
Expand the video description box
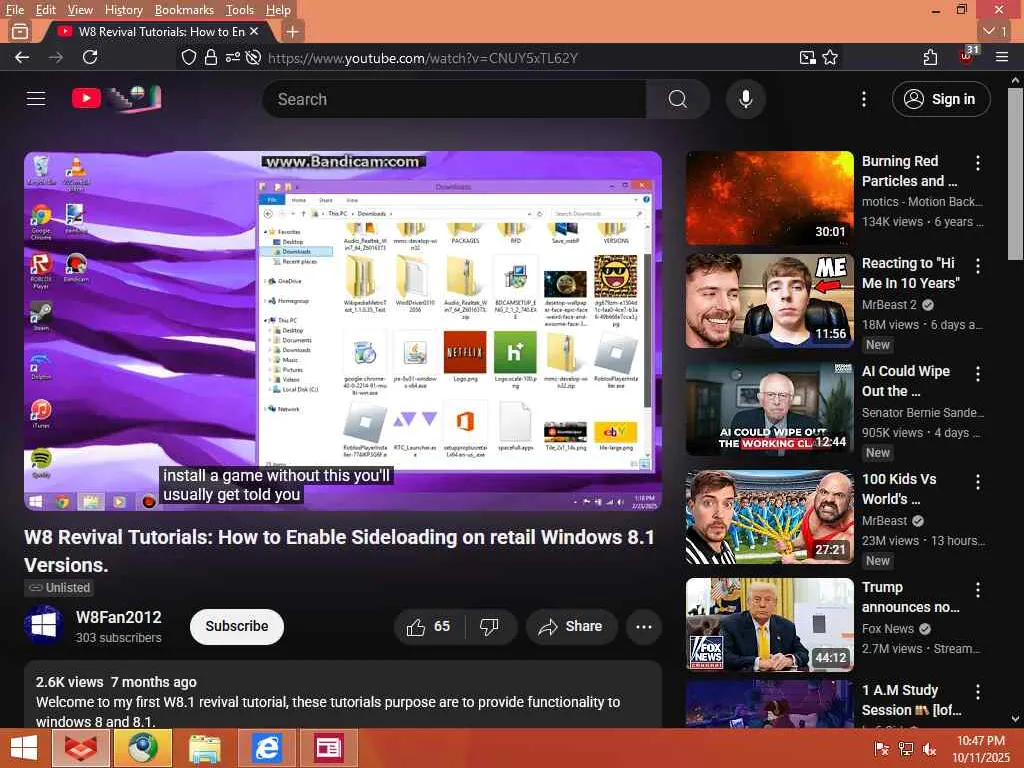point(343,696)
